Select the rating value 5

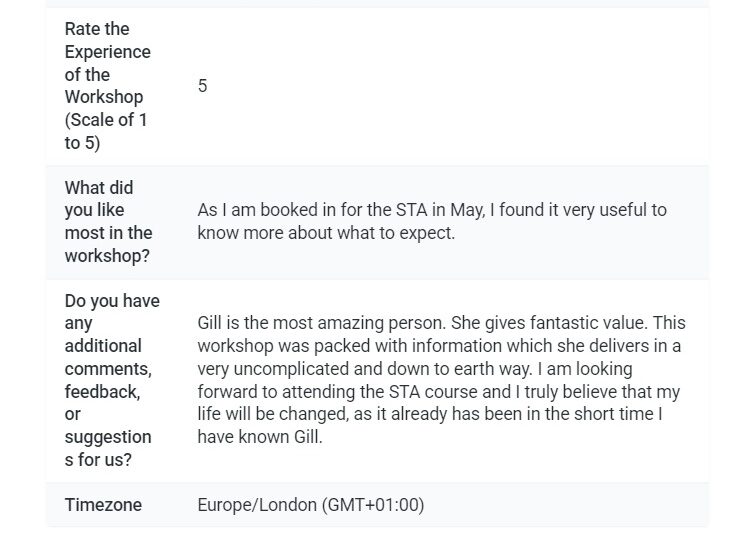coord(202,86)
